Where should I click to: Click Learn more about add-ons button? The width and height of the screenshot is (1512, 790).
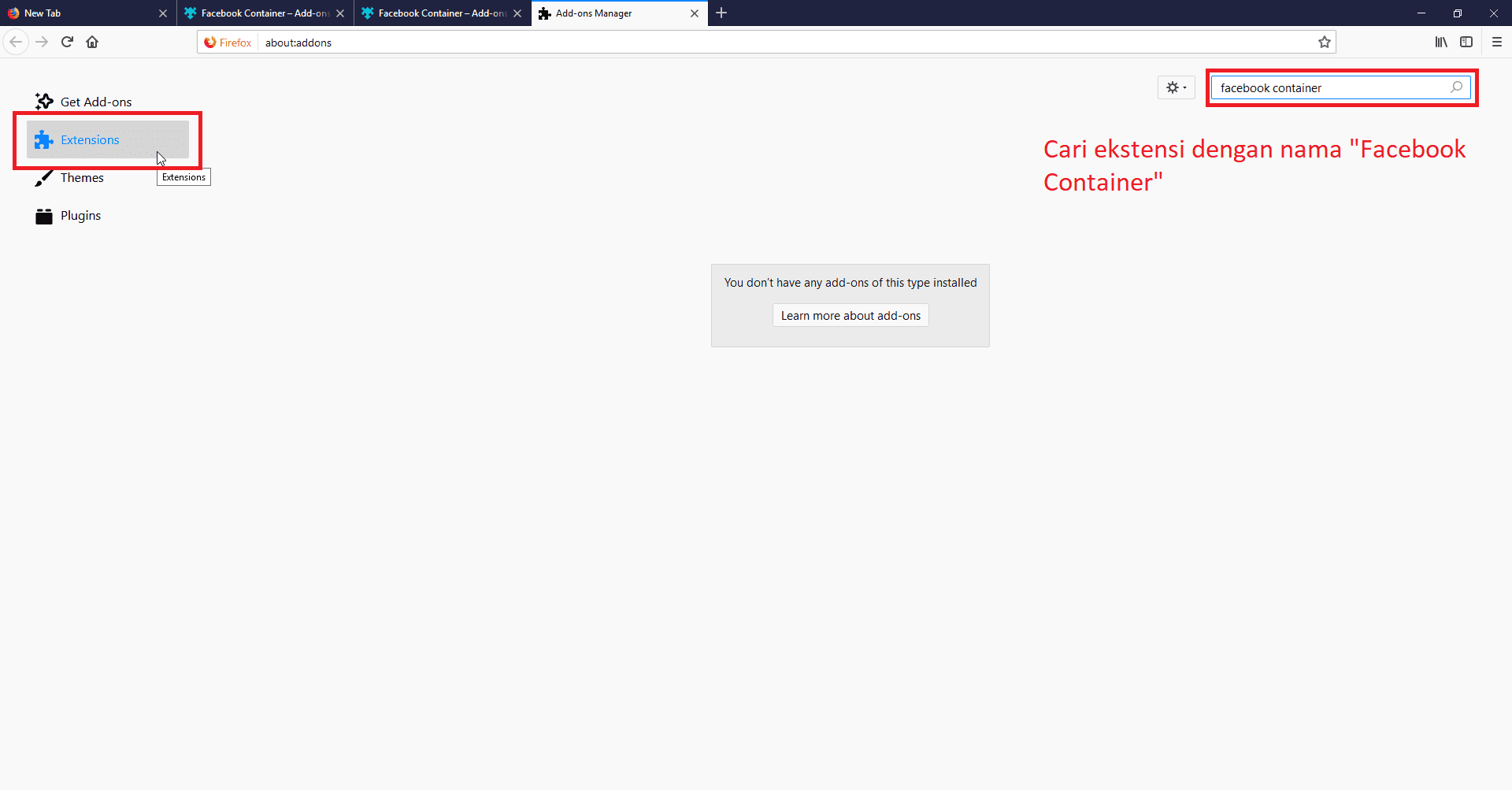(850, 315)
